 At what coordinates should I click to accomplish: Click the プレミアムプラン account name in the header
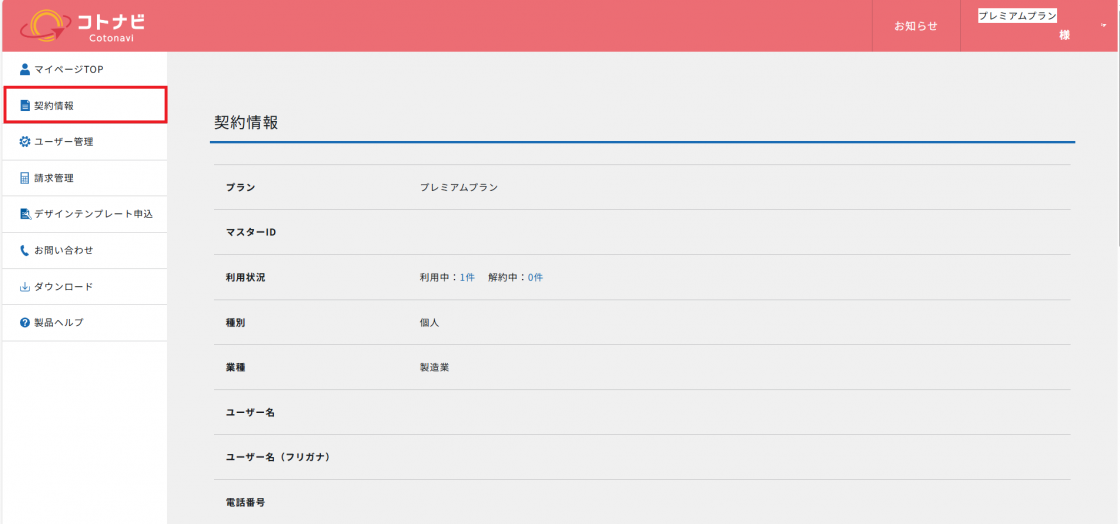click(x=1017, y=16)
